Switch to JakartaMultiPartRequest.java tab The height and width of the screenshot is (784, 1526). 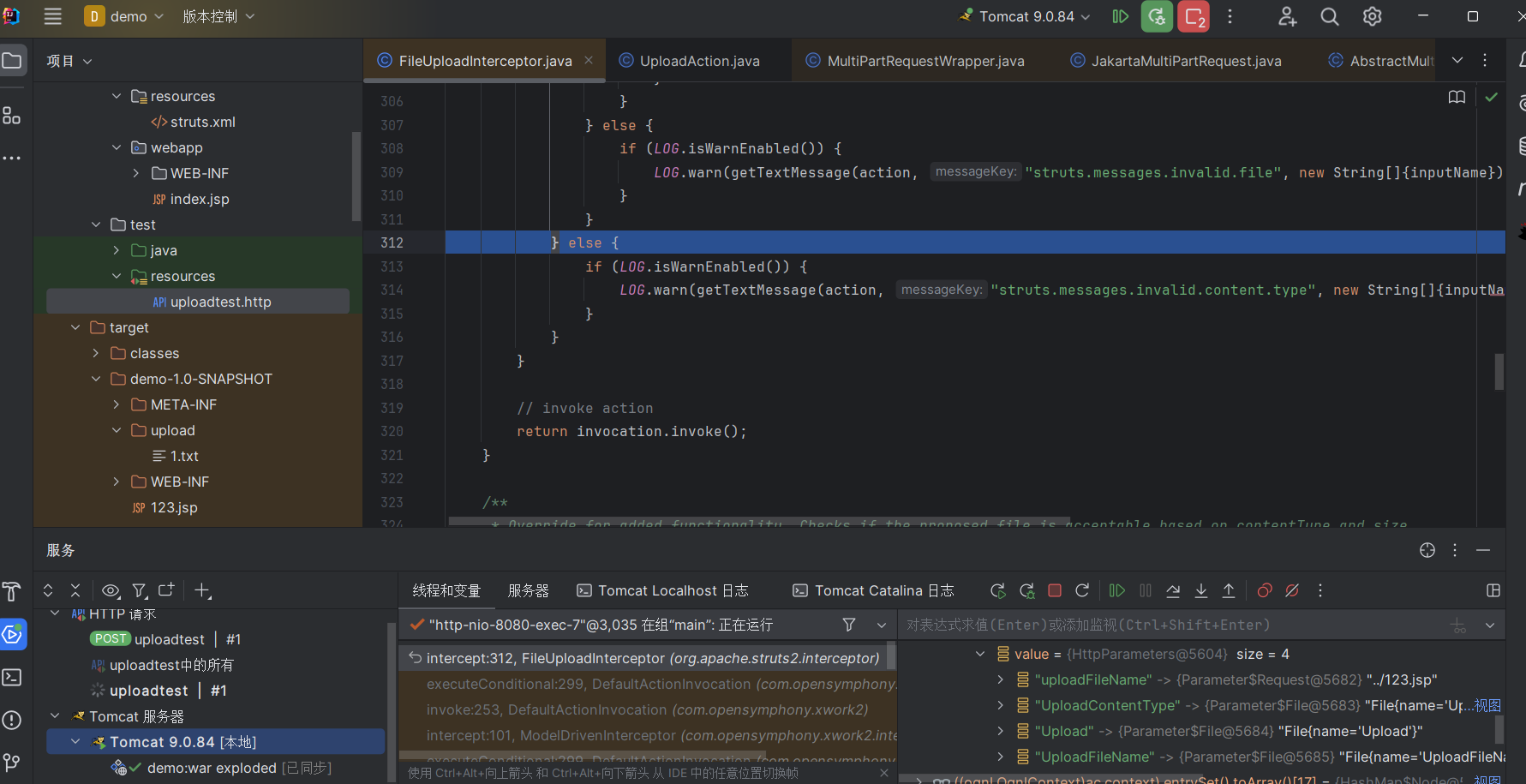pos(1186,61)
